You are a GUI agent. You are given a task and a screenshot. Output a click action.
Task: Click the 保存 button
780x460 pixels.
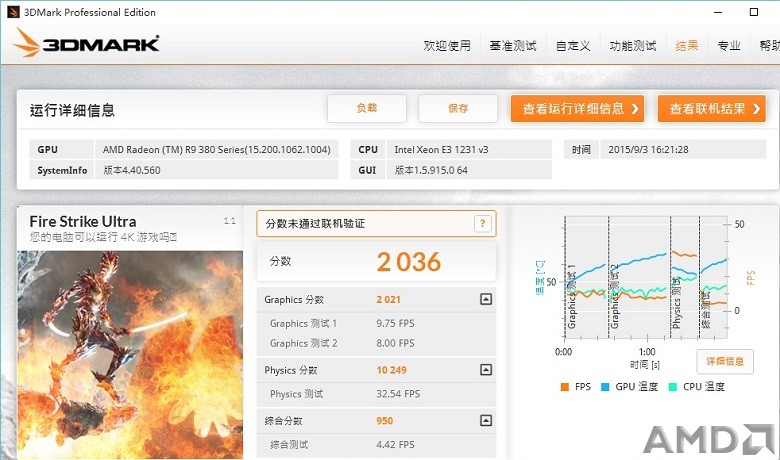tap(458, 108)
